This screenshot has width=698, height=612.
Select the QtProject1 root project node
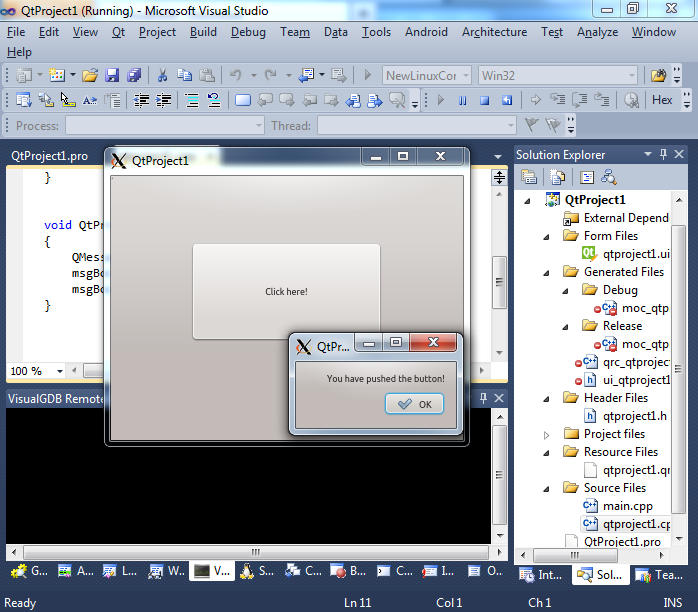pyautogui.click(x=595, y=199)
